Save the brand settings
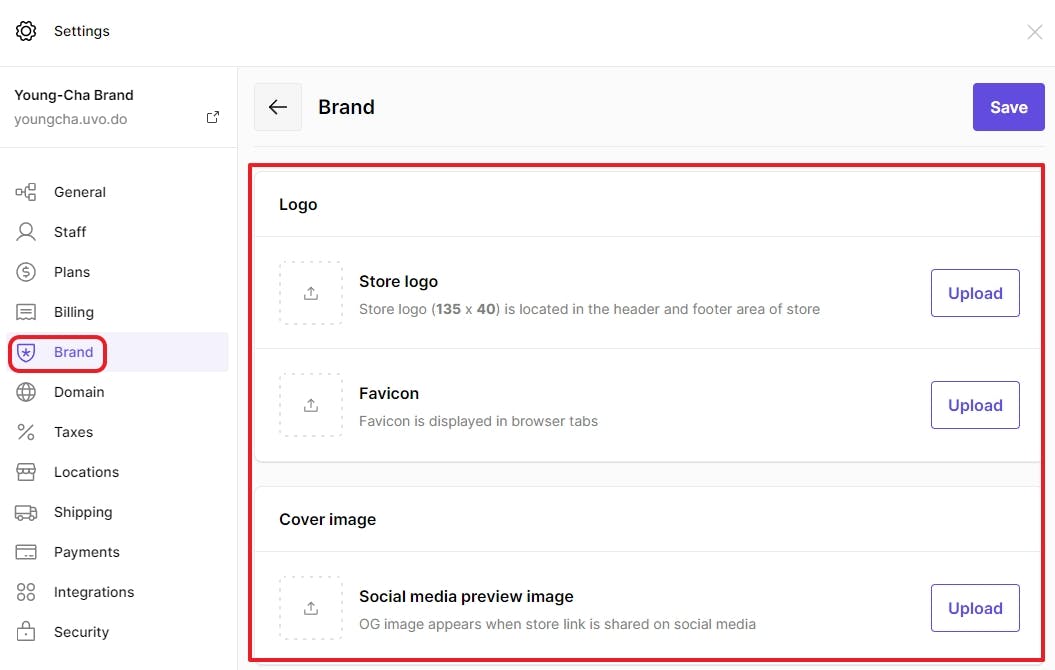This screenshot has height=670, width=1055. coord(1008,107)
